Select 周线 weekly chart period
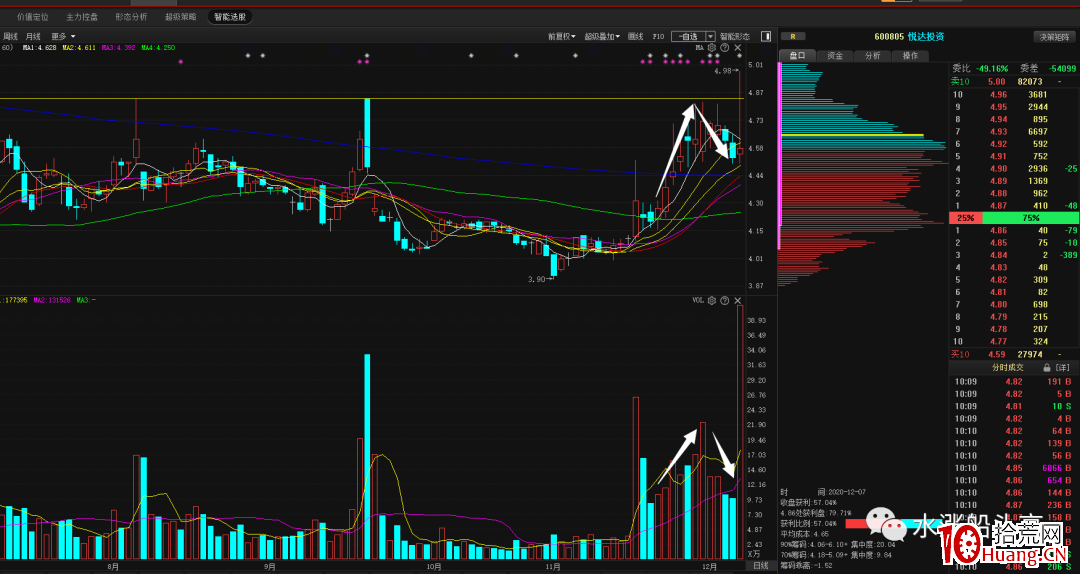The height and width of the screenshot is (574, 1080). [11, 36]
